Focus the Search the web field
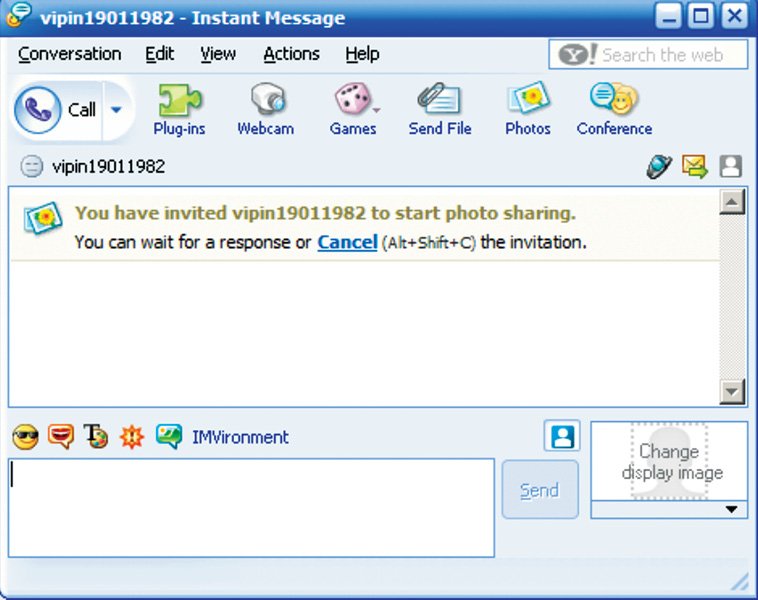Image resolution: width=758 pixels, height=600 pixels. tap(648, 55)
